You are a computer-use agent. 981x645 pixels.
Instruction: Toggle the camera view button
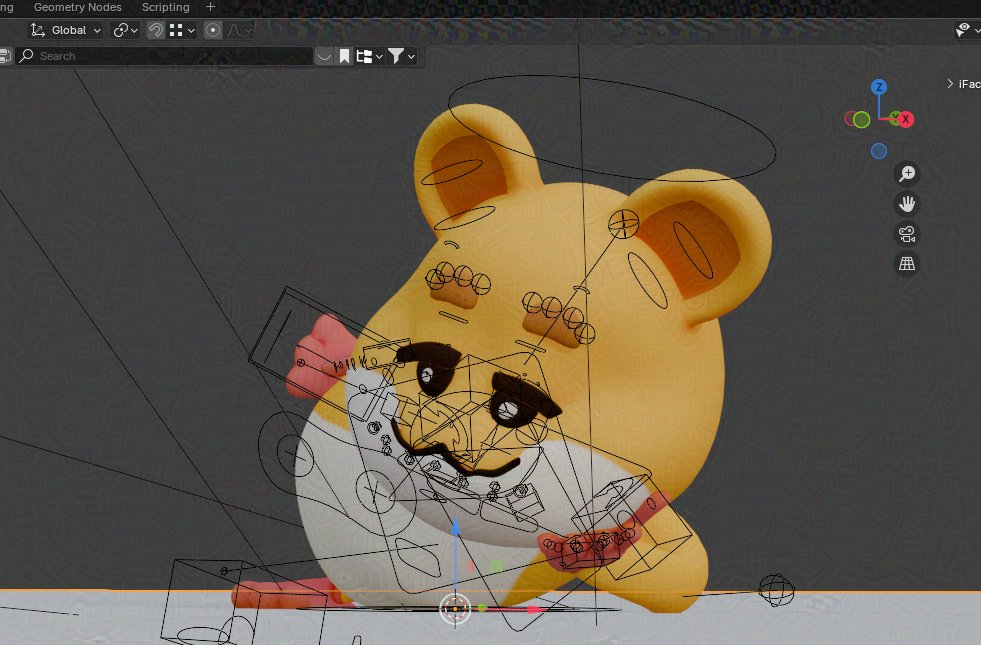pos(907,233)
